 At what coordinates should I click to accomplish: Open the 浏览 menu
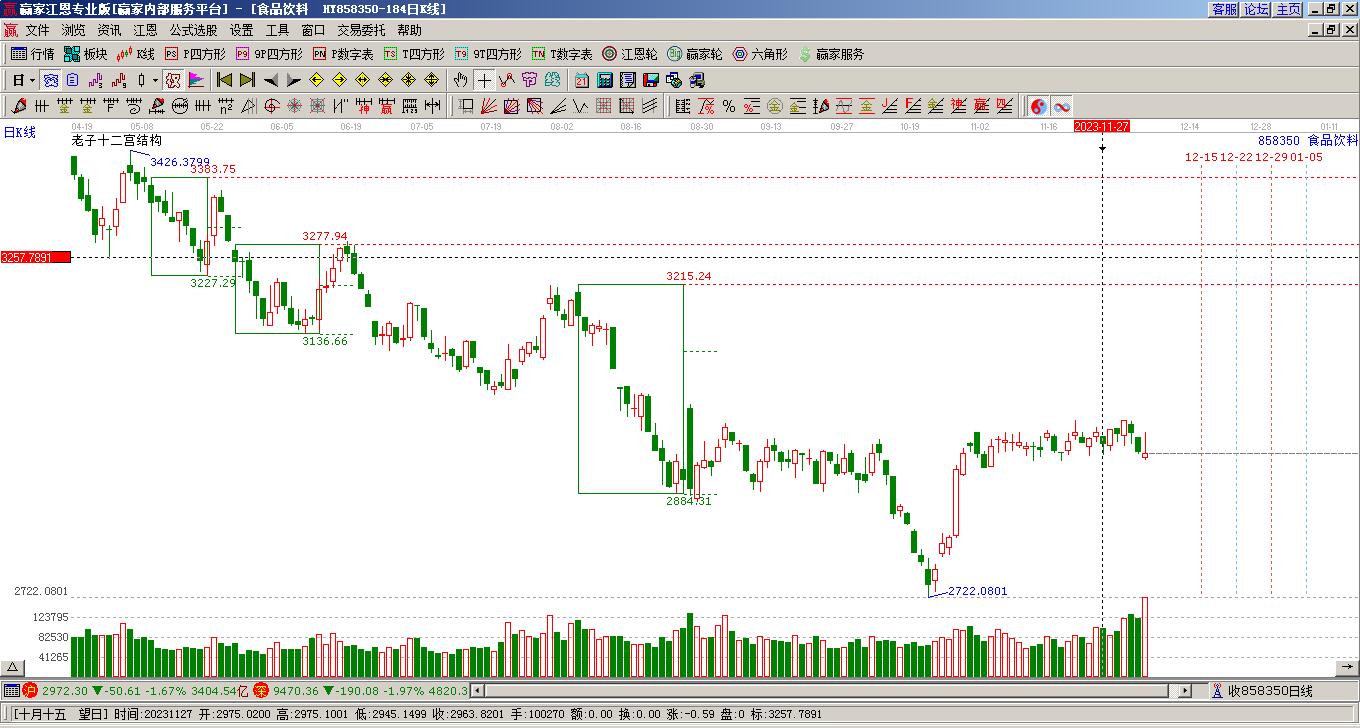[73, 31]
